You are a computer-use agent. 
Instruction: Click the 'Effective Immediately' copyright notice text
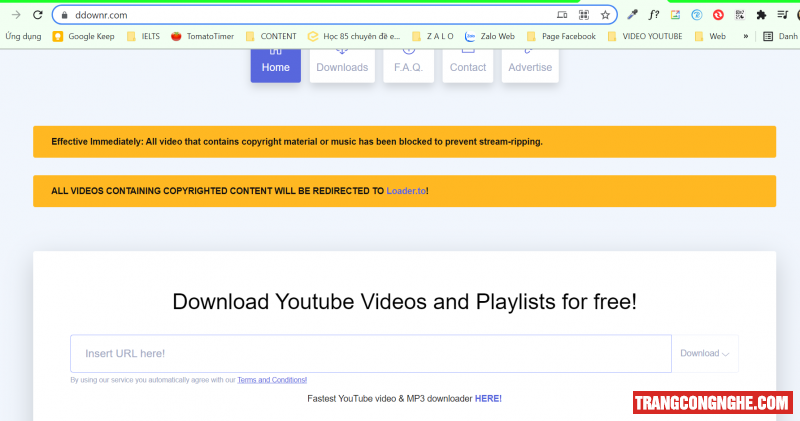pyautogui.click(x=297, y=142)
